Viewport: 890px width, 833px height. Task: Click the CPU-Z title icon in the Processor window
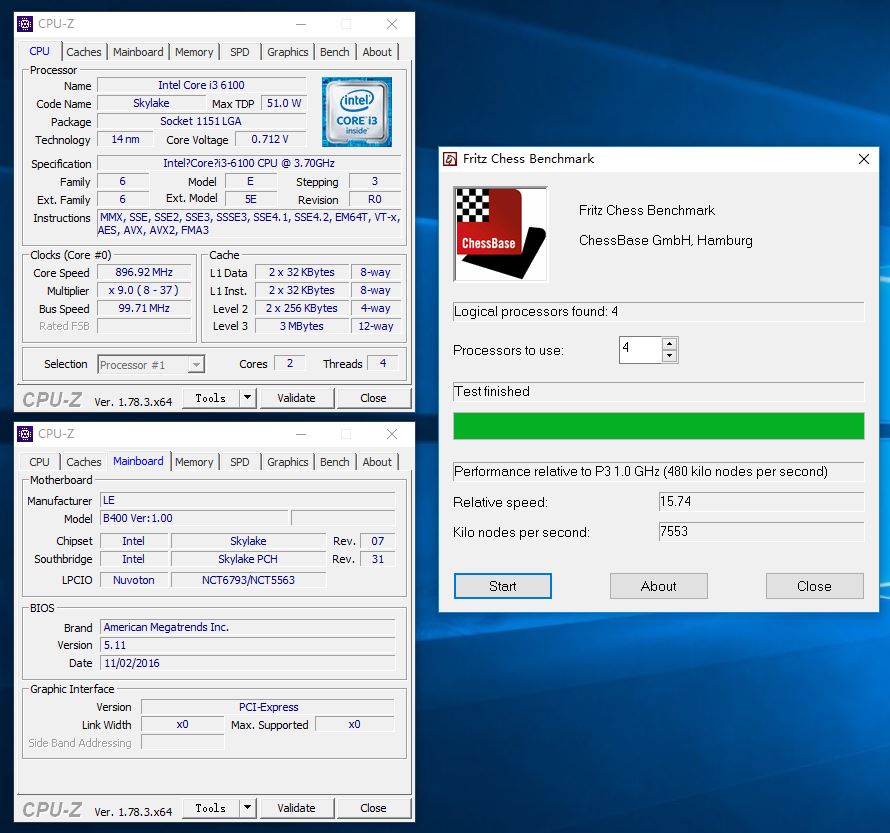tap(25, 24)
